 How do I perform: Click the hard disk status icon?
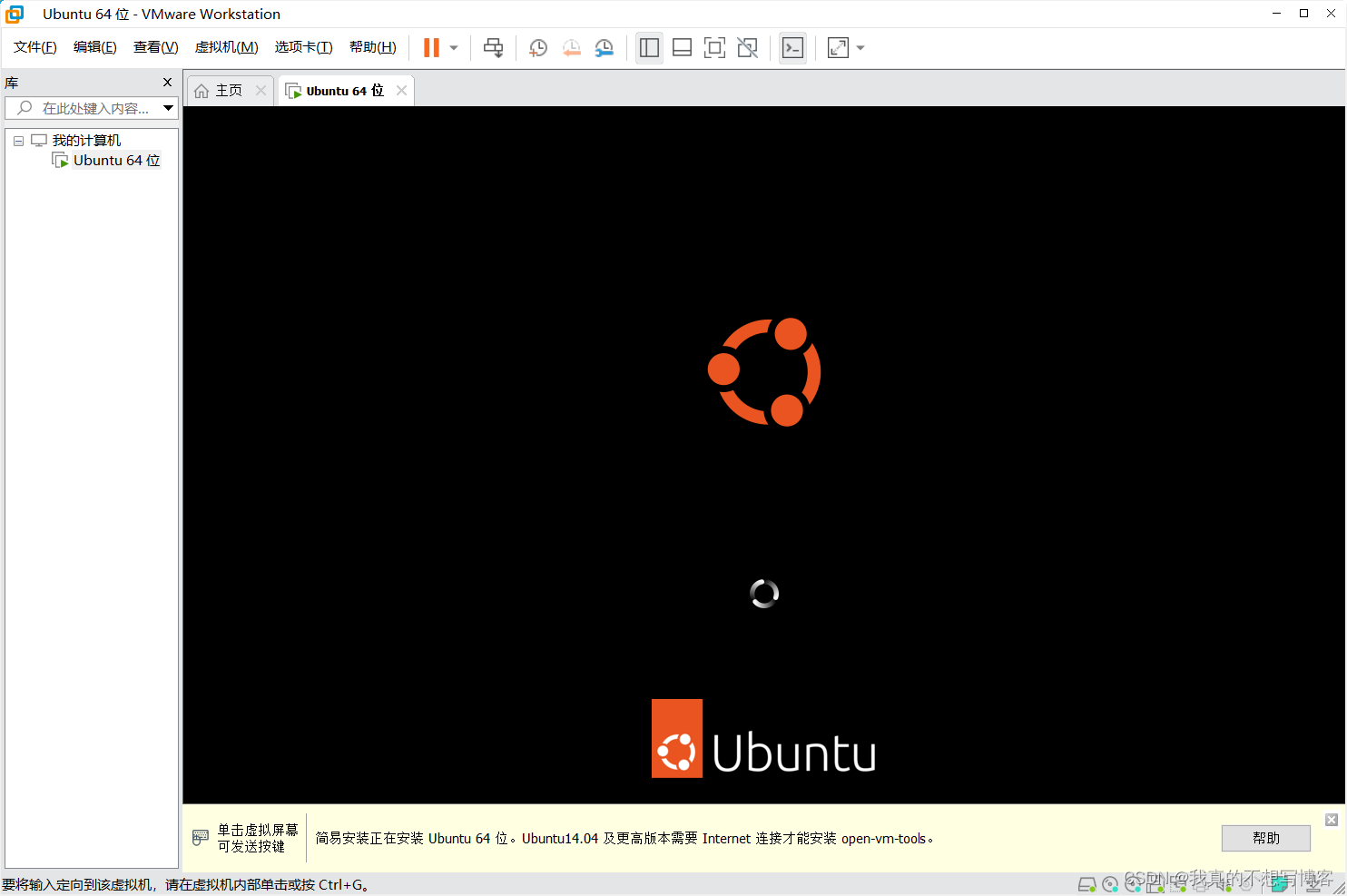click(x=1086, y=883)
